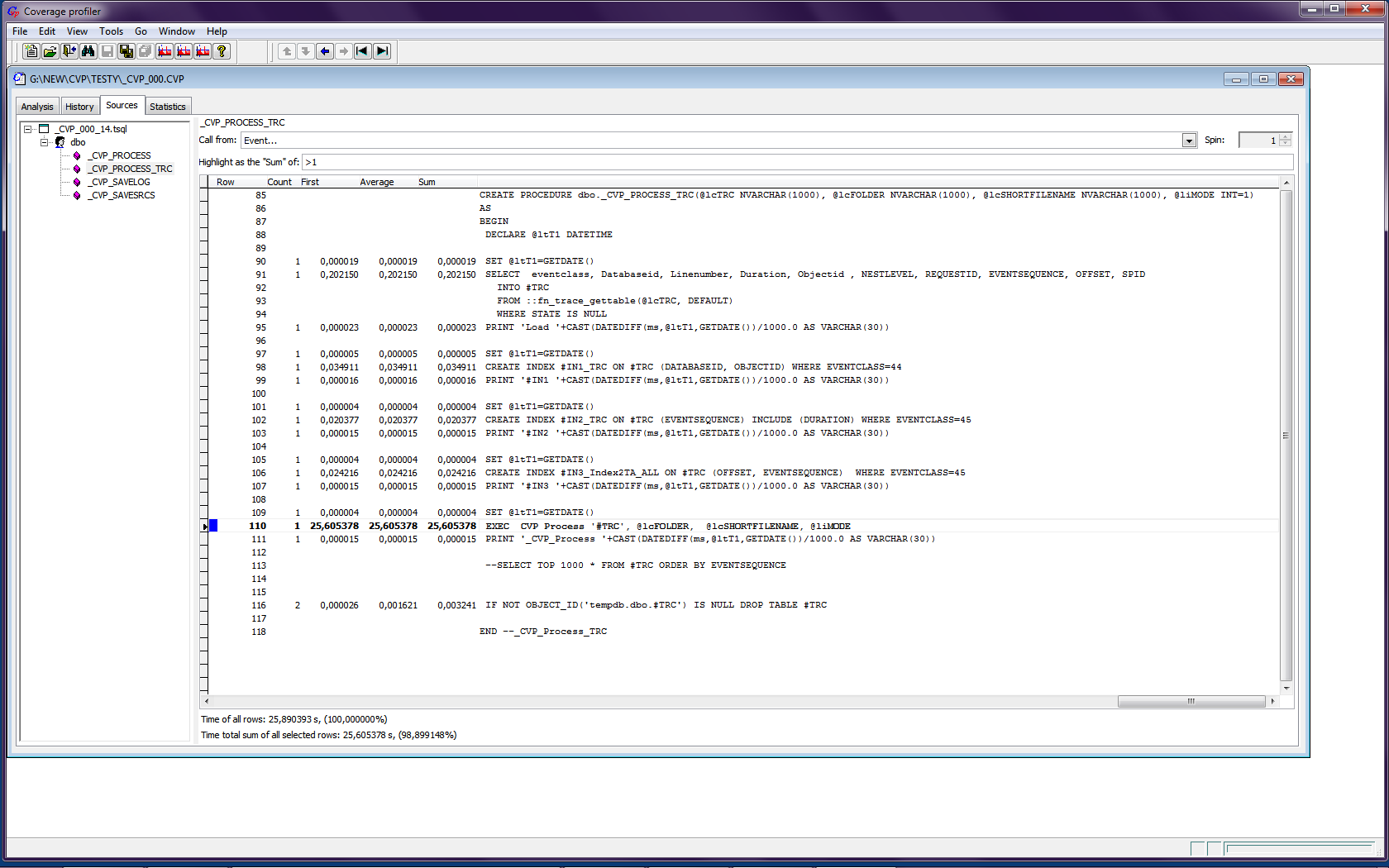Click the document icon beside G:\NEW\CVP path
Image resolution: width=1389 pixels, height=868 pixels.
point(20,79)
